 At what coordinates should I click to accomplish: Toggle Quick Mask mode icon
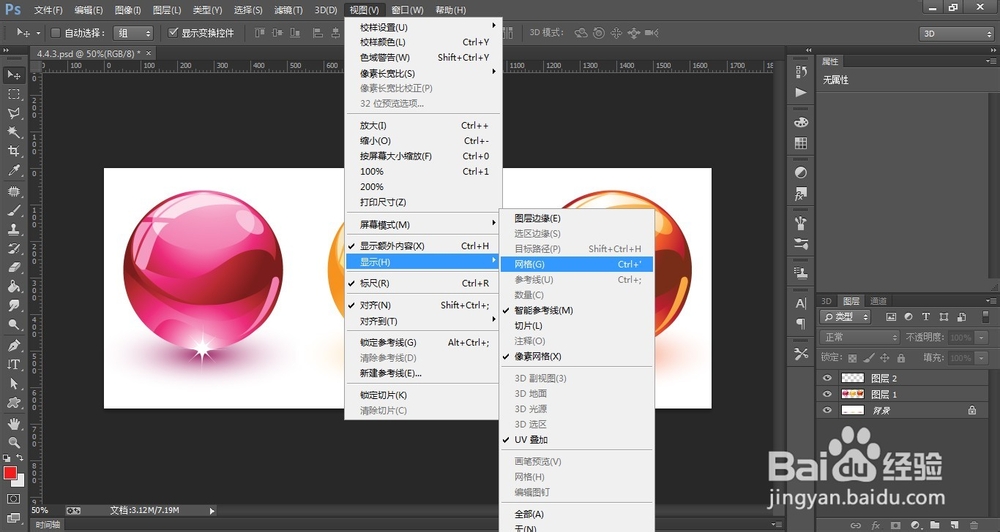pos(13,499)
